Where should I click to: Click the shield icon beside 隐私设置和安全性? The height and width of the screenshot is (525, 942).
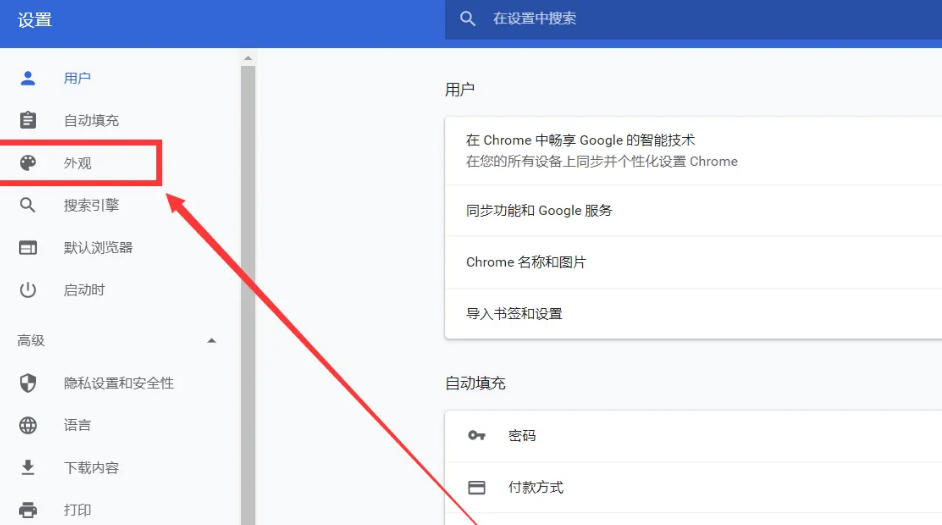[x=28, y=383]
